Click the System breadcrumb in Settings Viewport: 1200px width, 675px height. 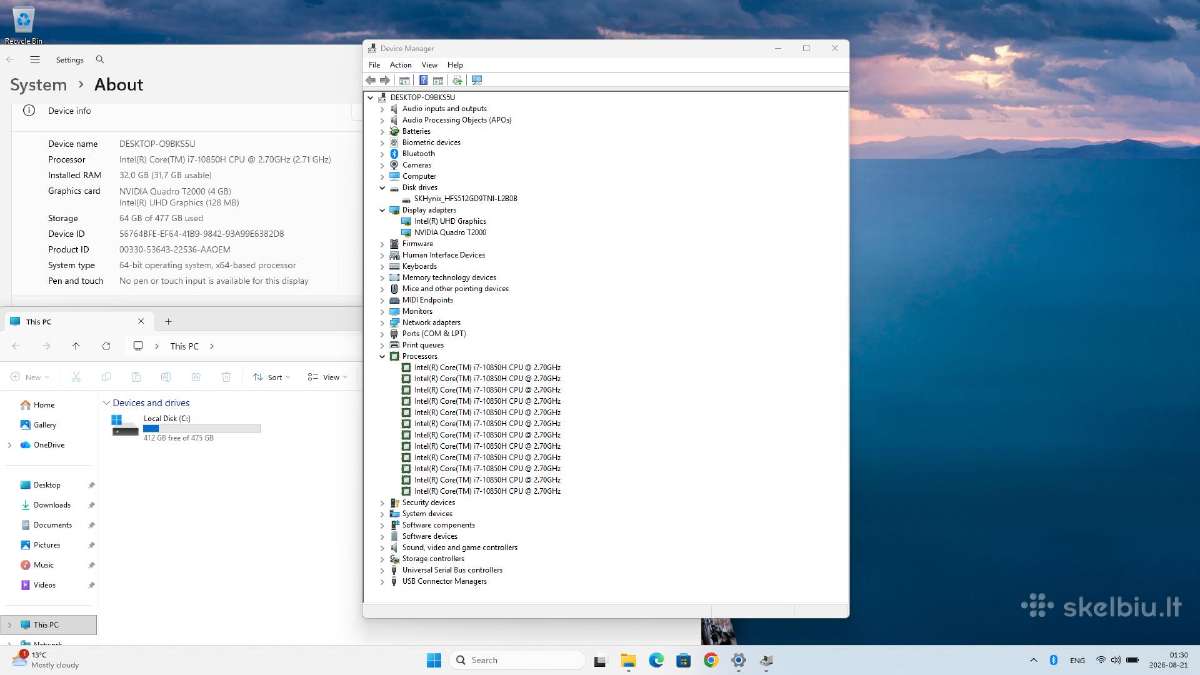click(x=38, y=85)
